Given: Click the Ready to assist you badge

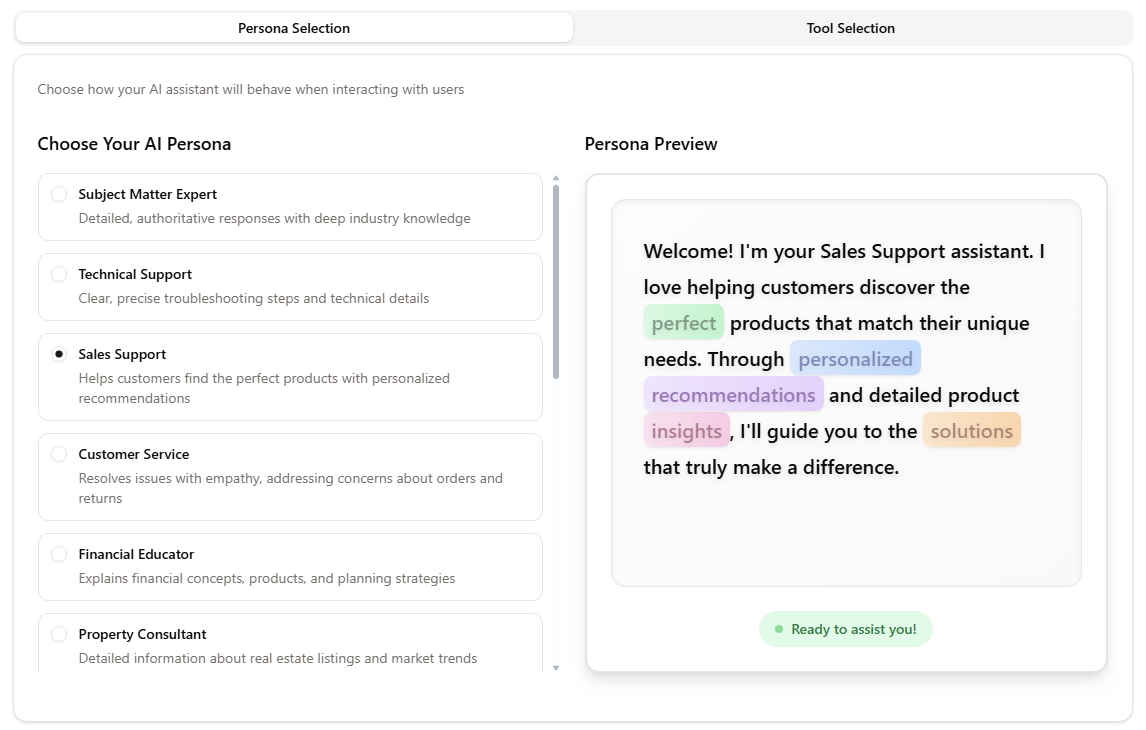Looking at the screenshot, I should 846,629.
